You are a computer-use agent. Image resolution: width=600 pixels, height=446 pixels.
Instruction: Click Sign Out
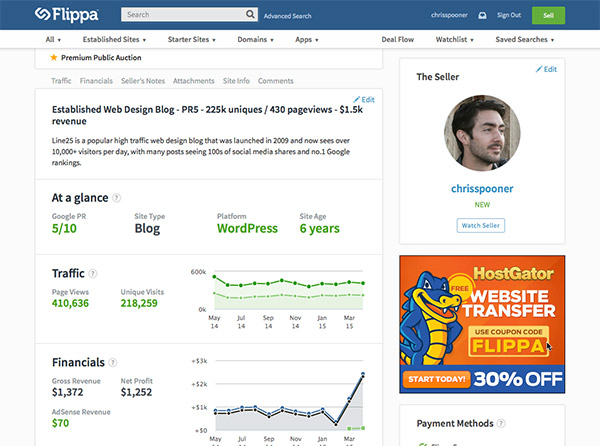pyautogui.click(x=509, y=15)
